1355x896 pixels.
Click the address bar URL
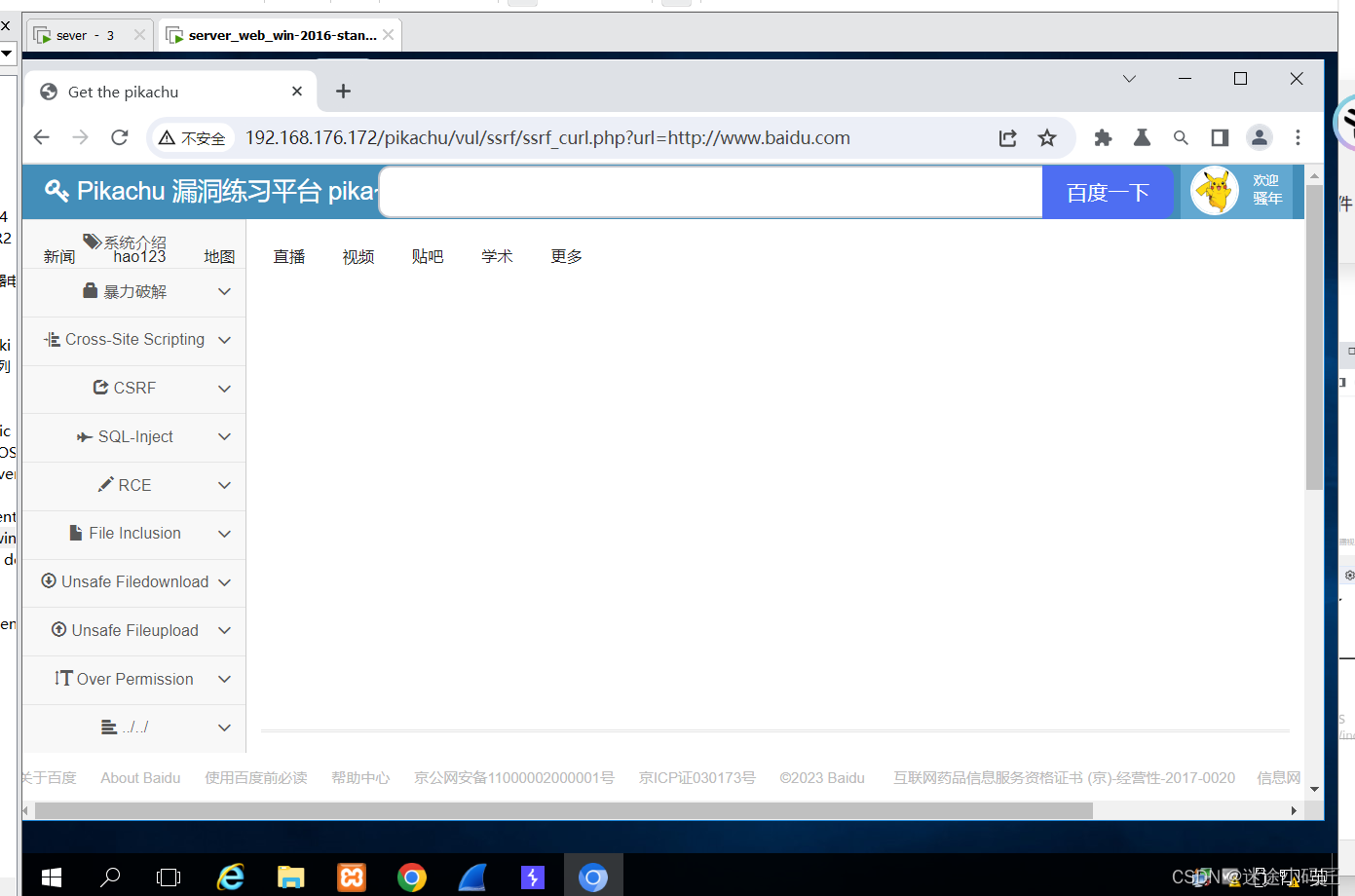547,138
